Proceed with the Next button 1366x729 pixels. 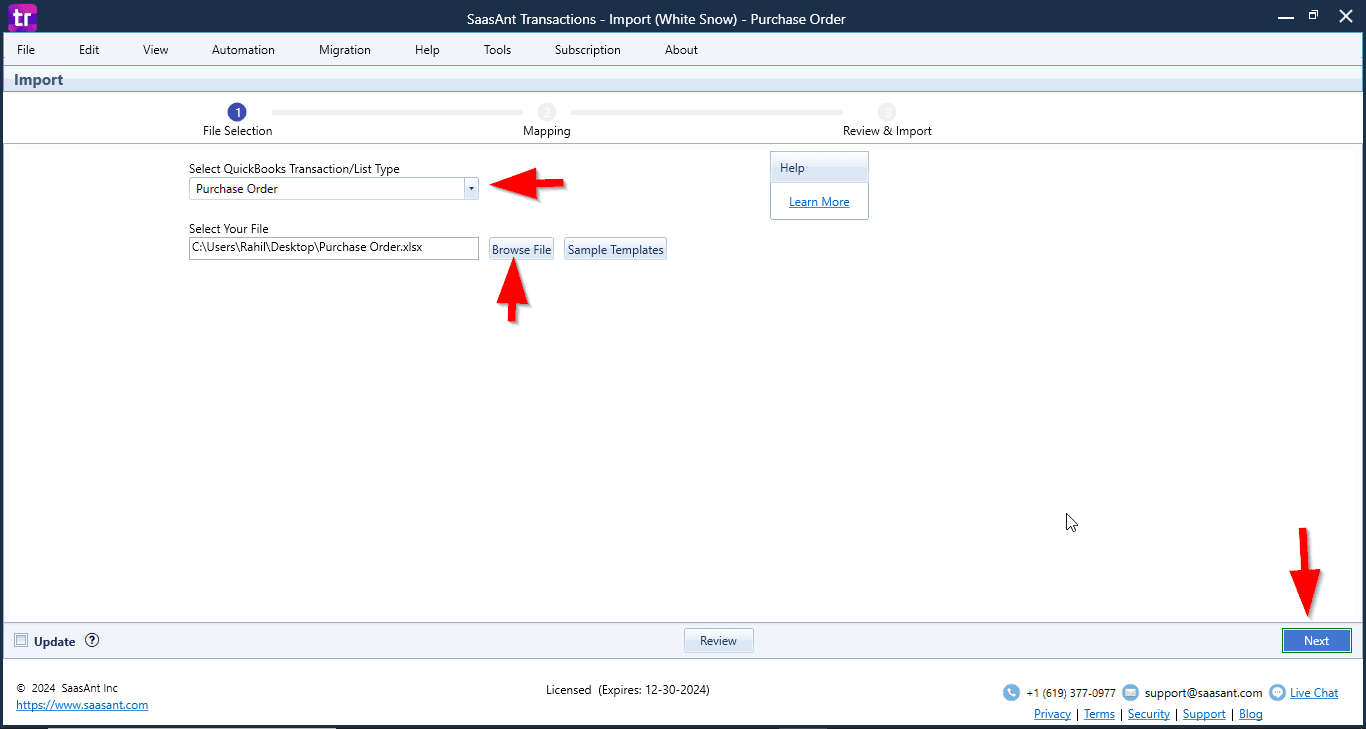(x=1316, y=641)
